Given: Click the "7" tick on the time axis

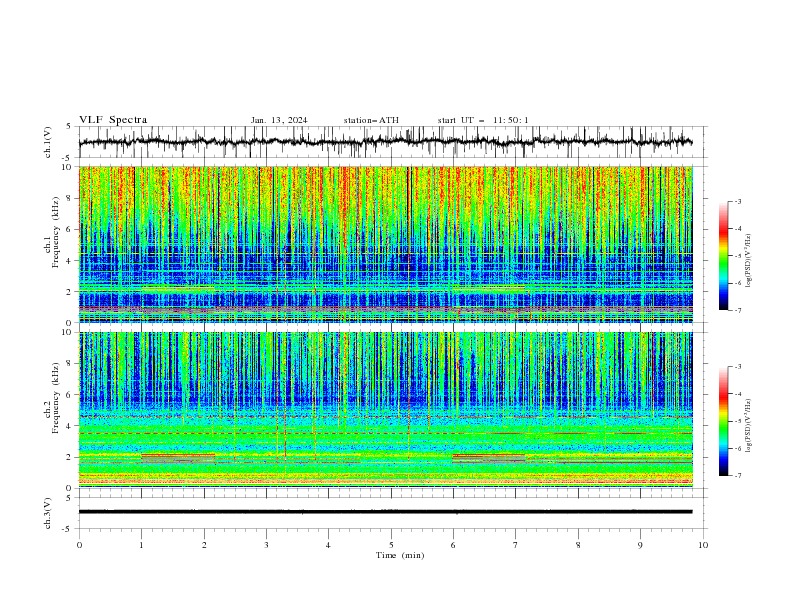Looking at the screenshot, I should 515,545.
